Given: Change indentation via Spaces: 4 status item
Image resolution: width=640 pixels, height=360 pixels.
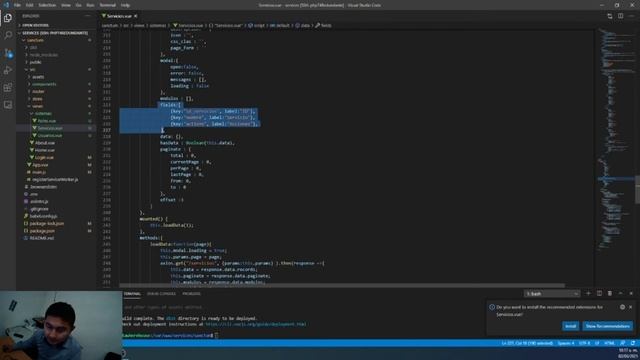Looking at the screenshot, I should click(566, 343).
